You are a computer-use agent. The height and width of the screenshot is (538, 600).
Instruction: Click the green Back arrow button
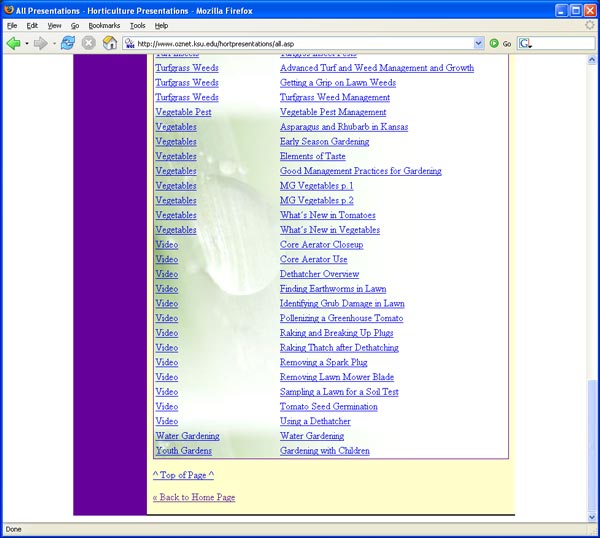coord(13,43)
